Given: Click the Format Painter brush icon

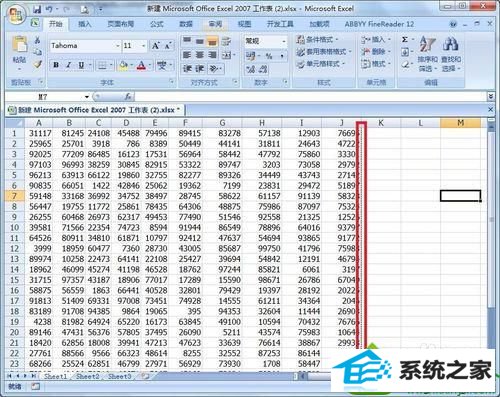Looking at the screenshot, I should (37, 64).
